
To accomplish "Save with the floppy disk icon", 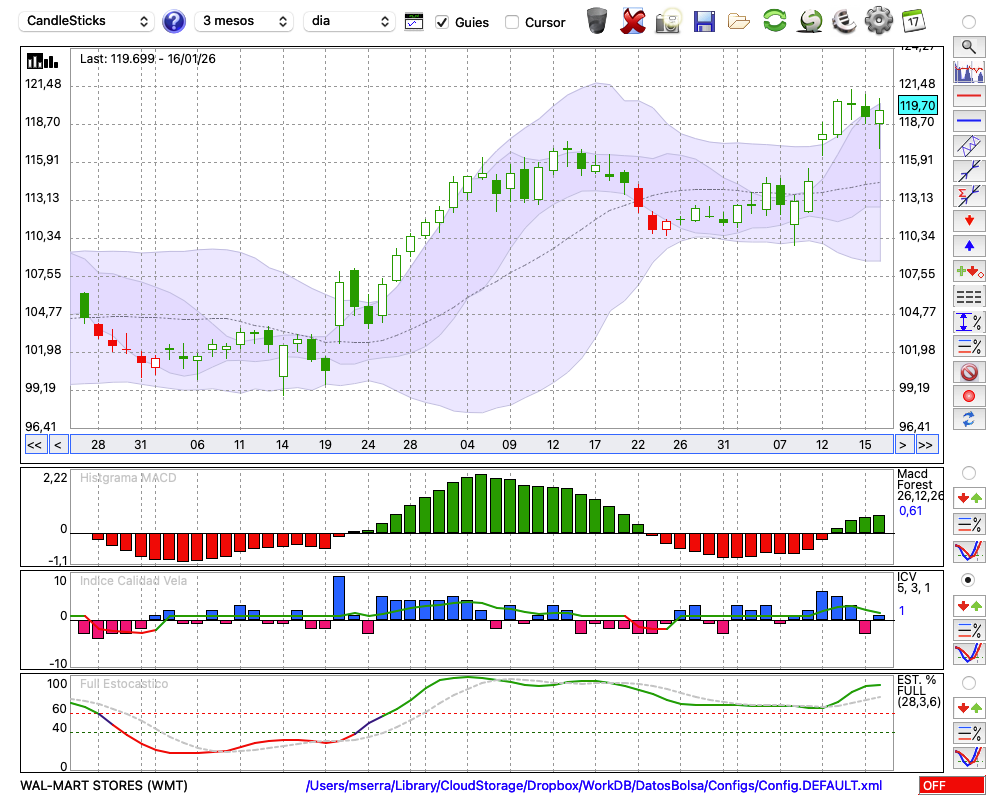I will (x=703, y=21).
